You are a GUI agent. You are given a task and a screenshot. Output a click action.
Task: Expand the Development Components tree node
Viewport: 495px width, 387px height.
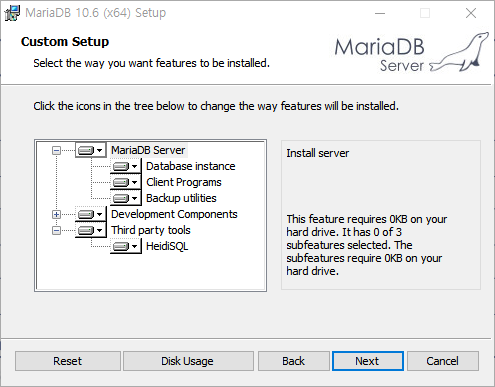[56, 214]
